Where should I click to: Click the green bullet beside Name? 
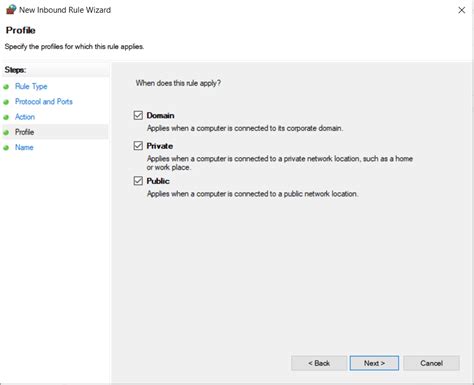6,148
